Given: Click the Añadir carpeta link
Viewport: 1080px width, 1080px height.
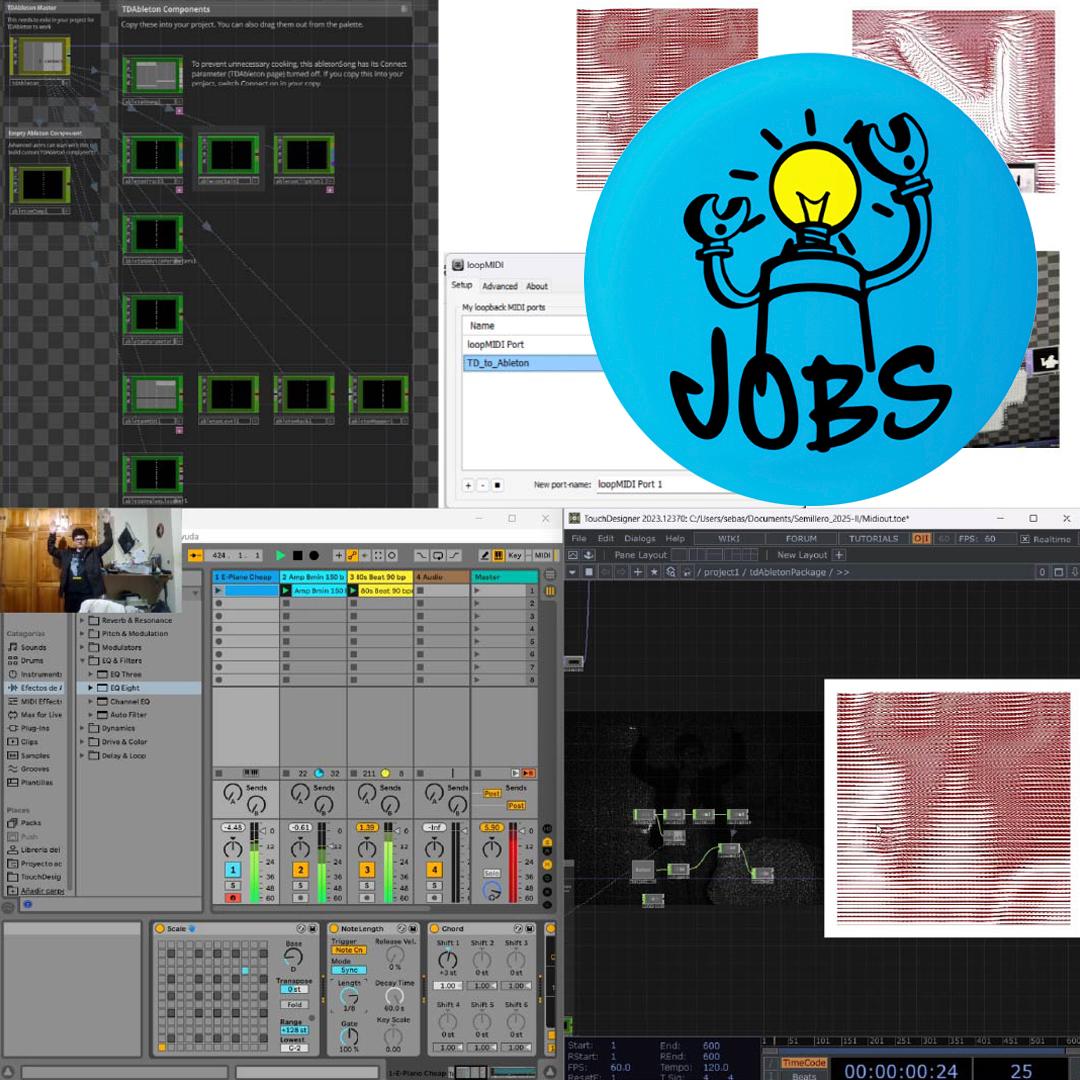Looking at the screenshot, I should coord(36,891).
